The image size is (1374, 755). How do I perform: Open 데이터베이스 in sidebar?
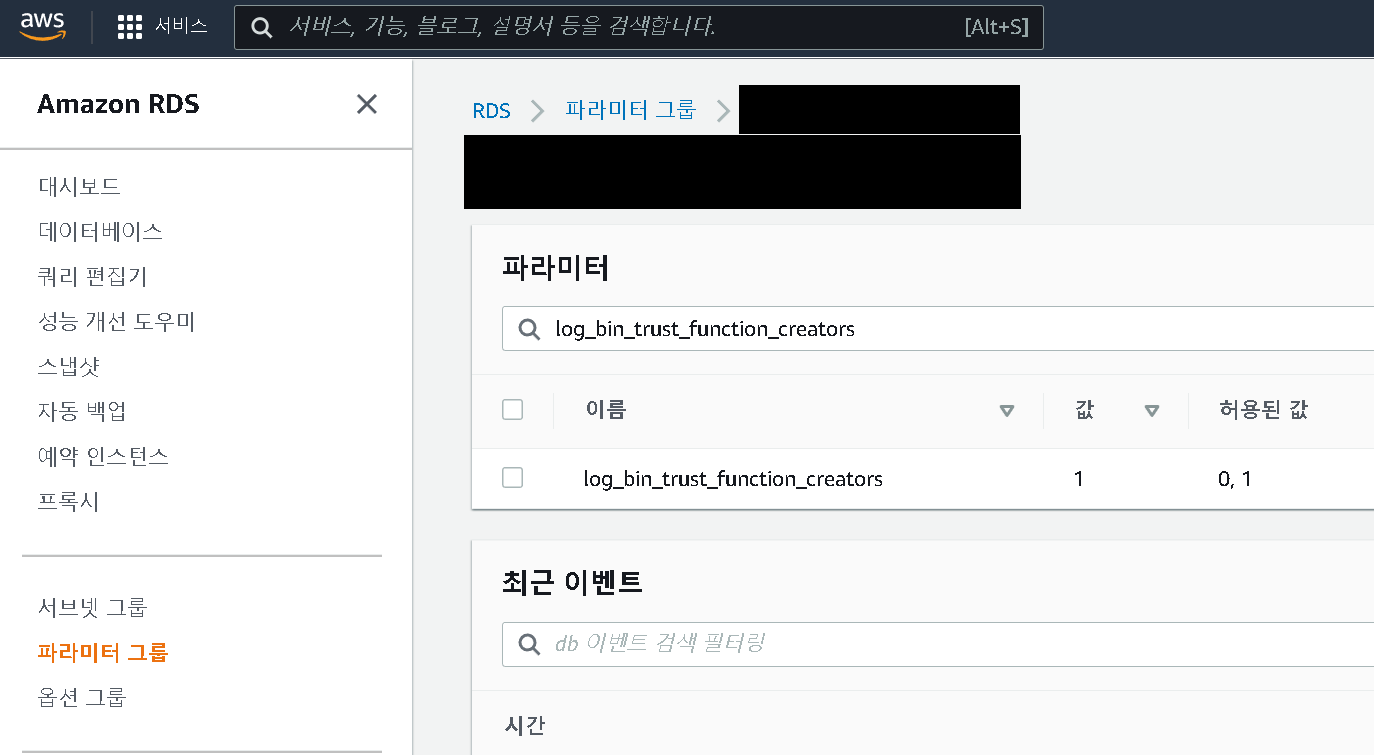click(100, 231)
